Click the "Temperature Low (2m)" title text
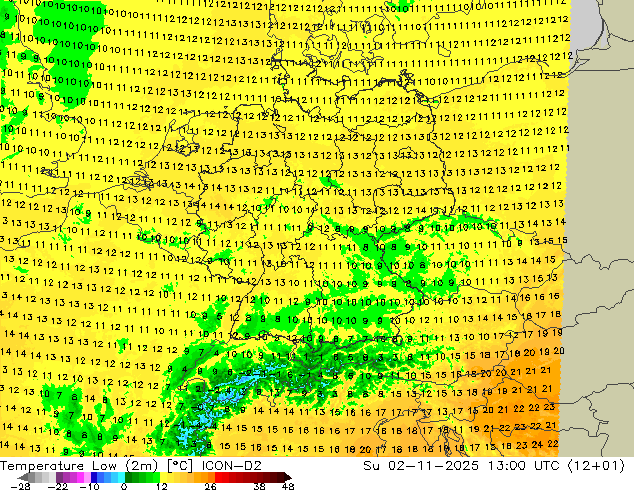 (x=78, y=466)
